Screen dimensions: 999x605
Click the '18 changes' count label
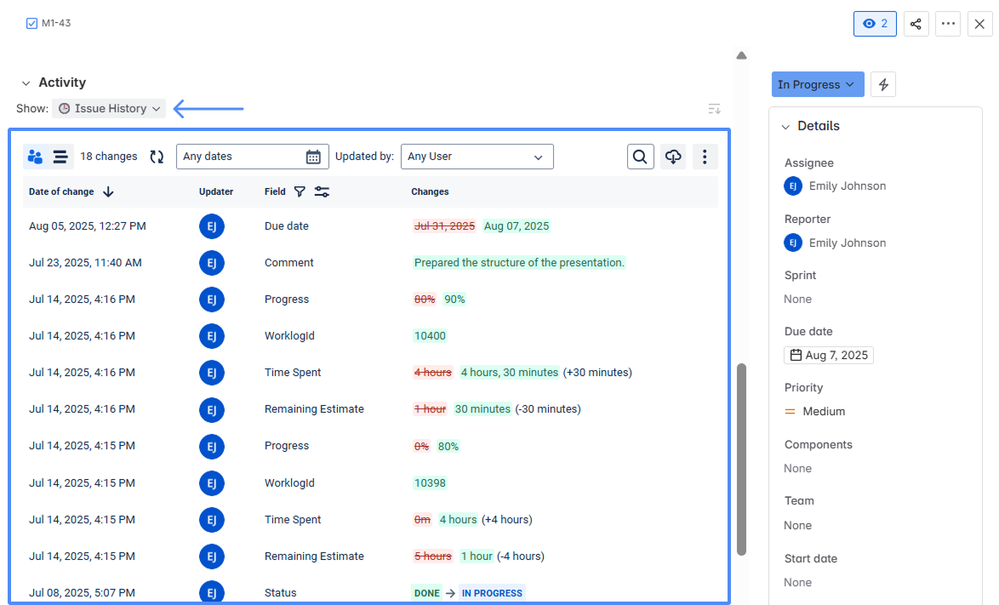point(109,157)
